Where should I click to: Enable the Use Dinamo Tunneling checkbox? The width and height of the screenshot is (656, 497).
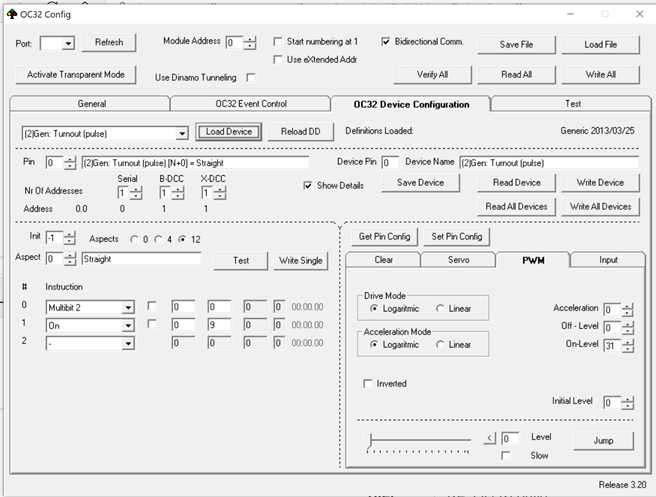click(250, 77)
